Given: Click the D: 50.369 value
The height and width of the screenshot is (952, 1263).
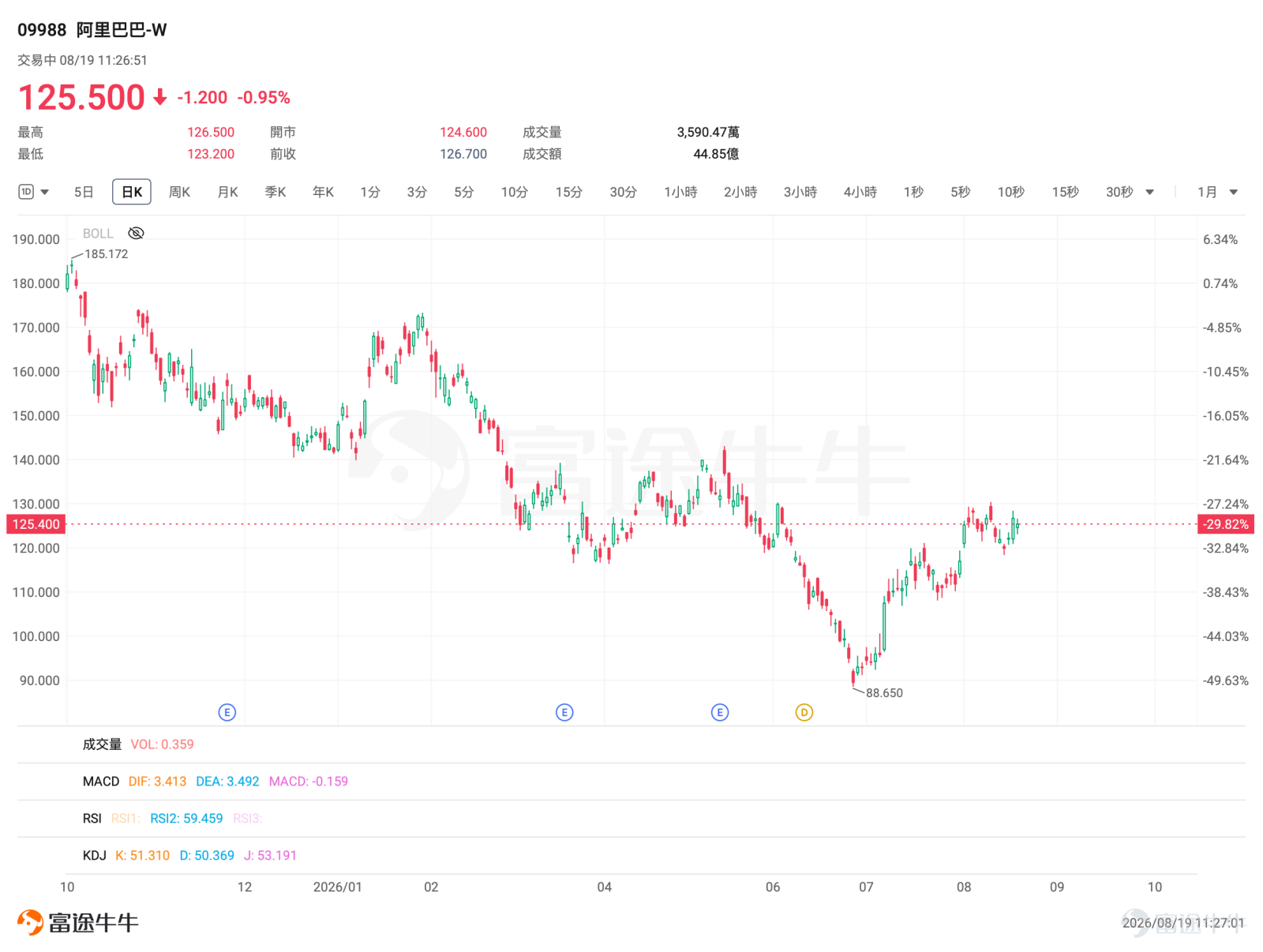Looking at the screenshot, I should (207, 856).
